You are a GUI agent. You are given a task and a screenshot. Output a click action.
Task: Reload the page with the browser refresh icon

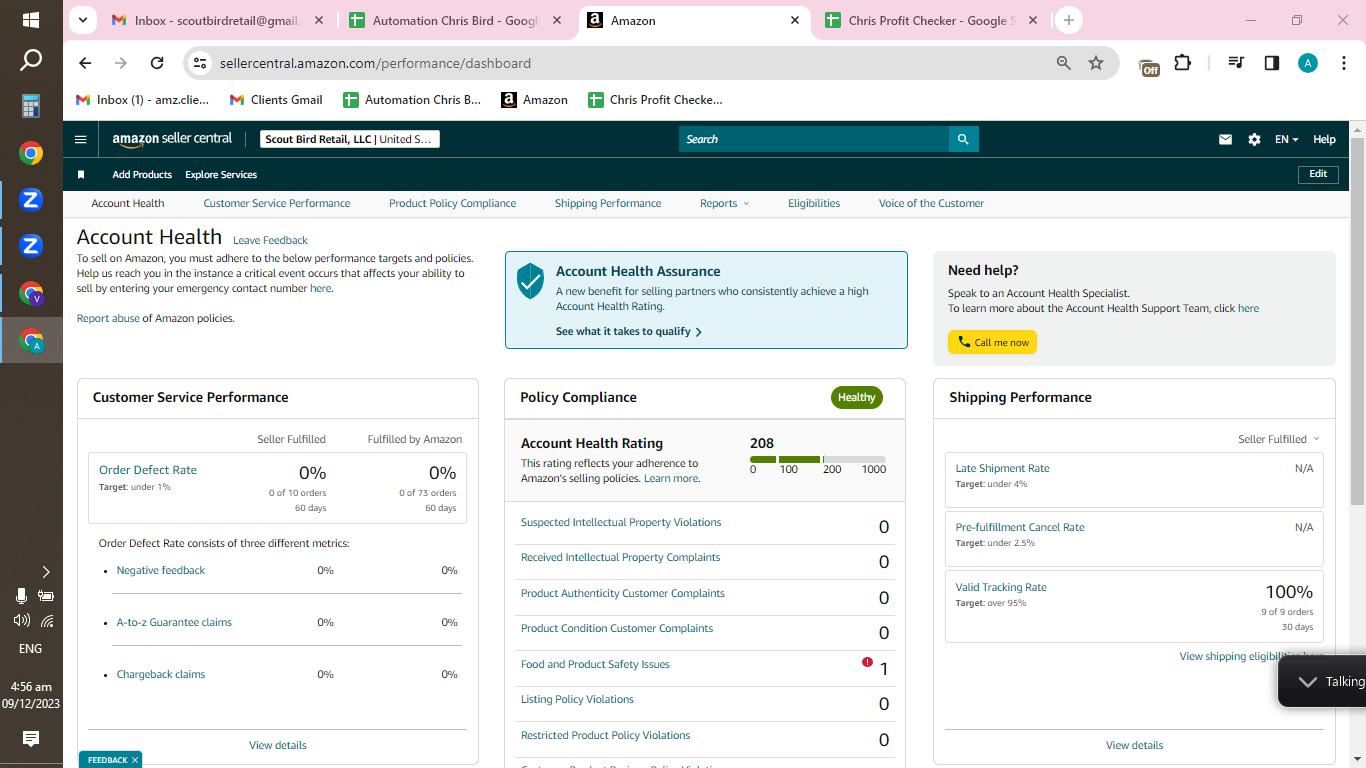[x=157, y=63]
